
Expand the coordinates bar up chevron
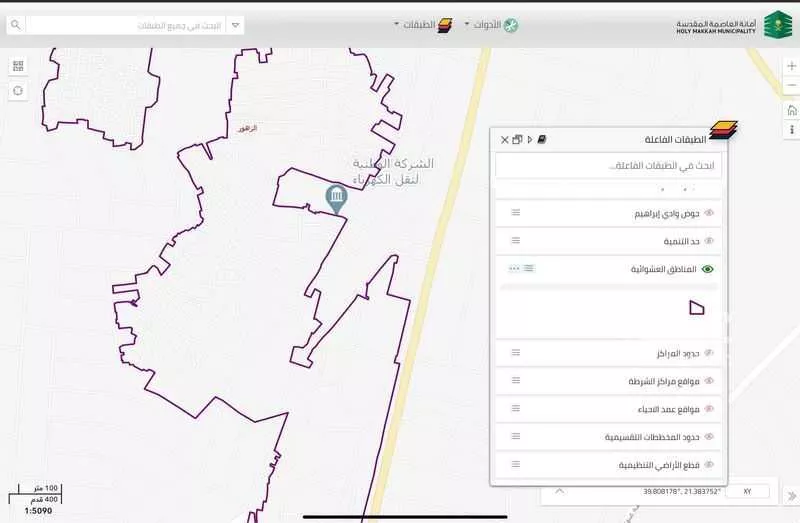tap(559, 491)
